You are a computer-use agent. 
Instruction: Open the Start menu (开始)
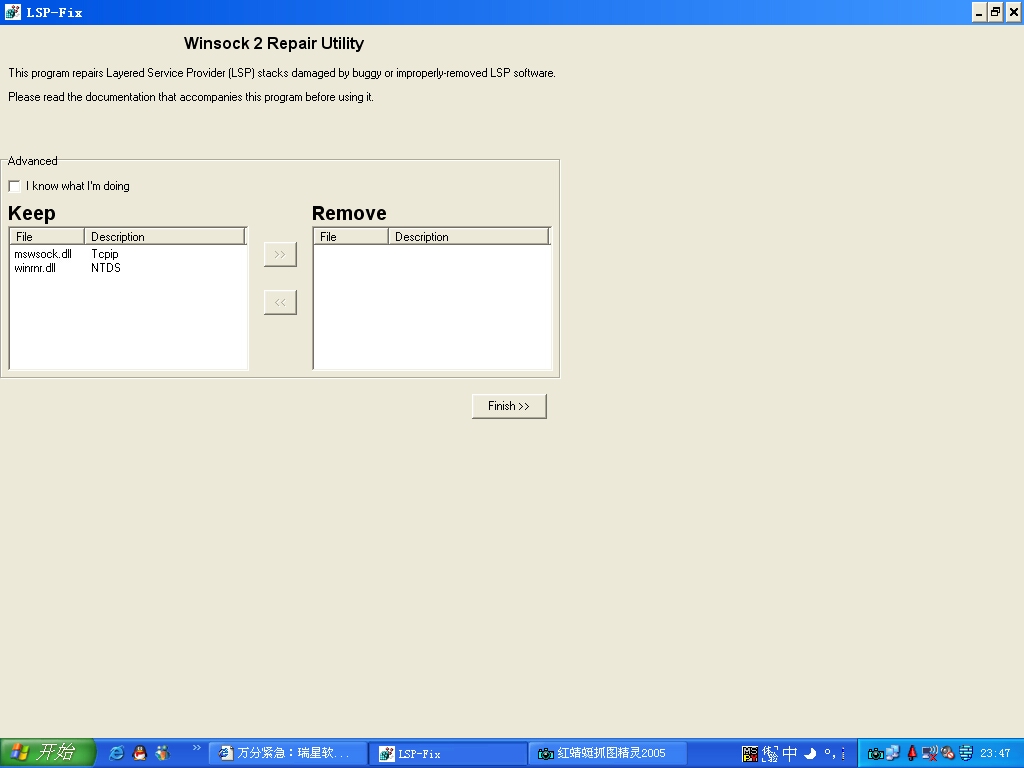[48, 753]
